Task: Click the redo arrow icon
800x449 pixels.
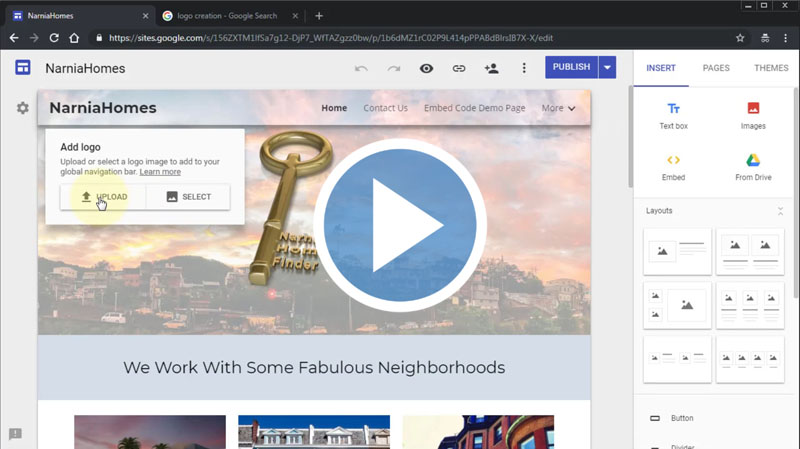Action: tap(394, 69)
